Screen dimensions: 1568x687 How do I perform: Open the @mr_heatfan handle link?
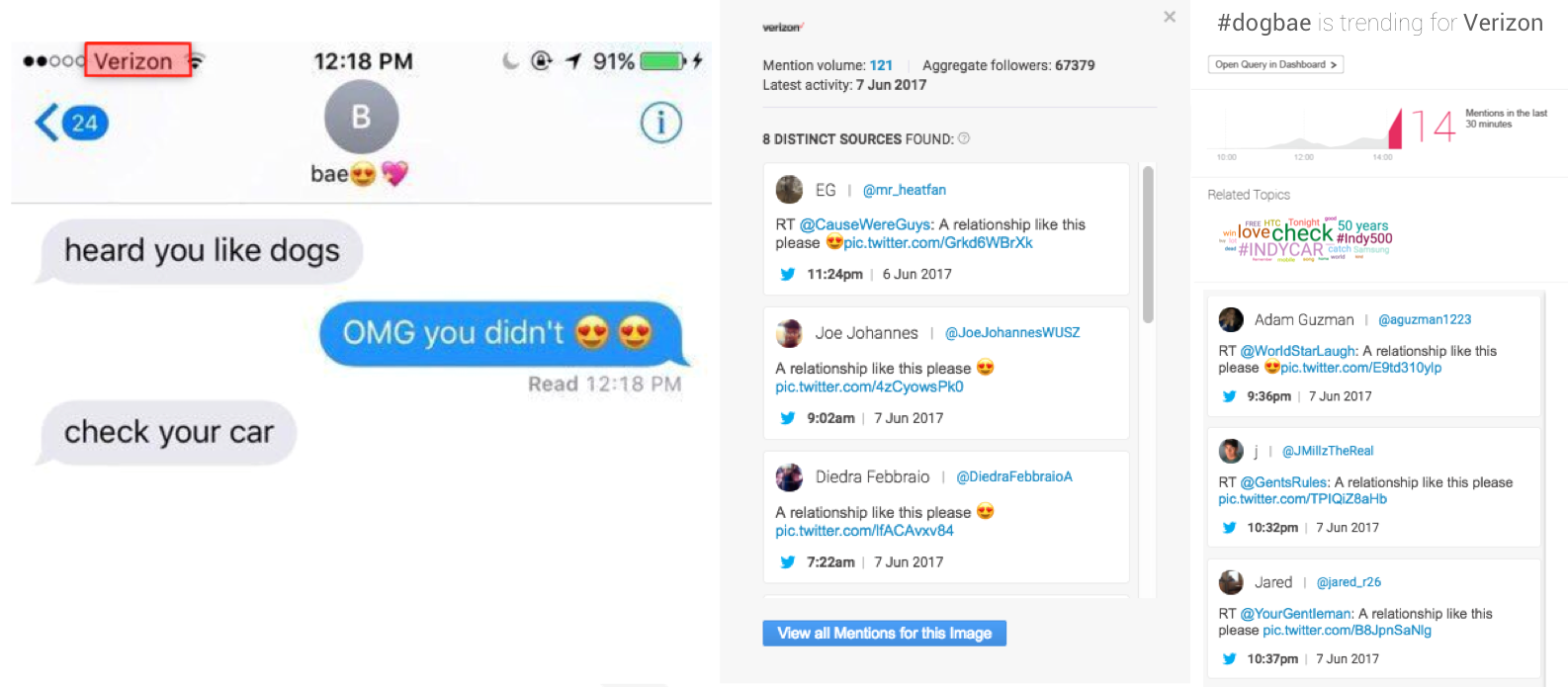pyautogui.click(x=904, y=190)
